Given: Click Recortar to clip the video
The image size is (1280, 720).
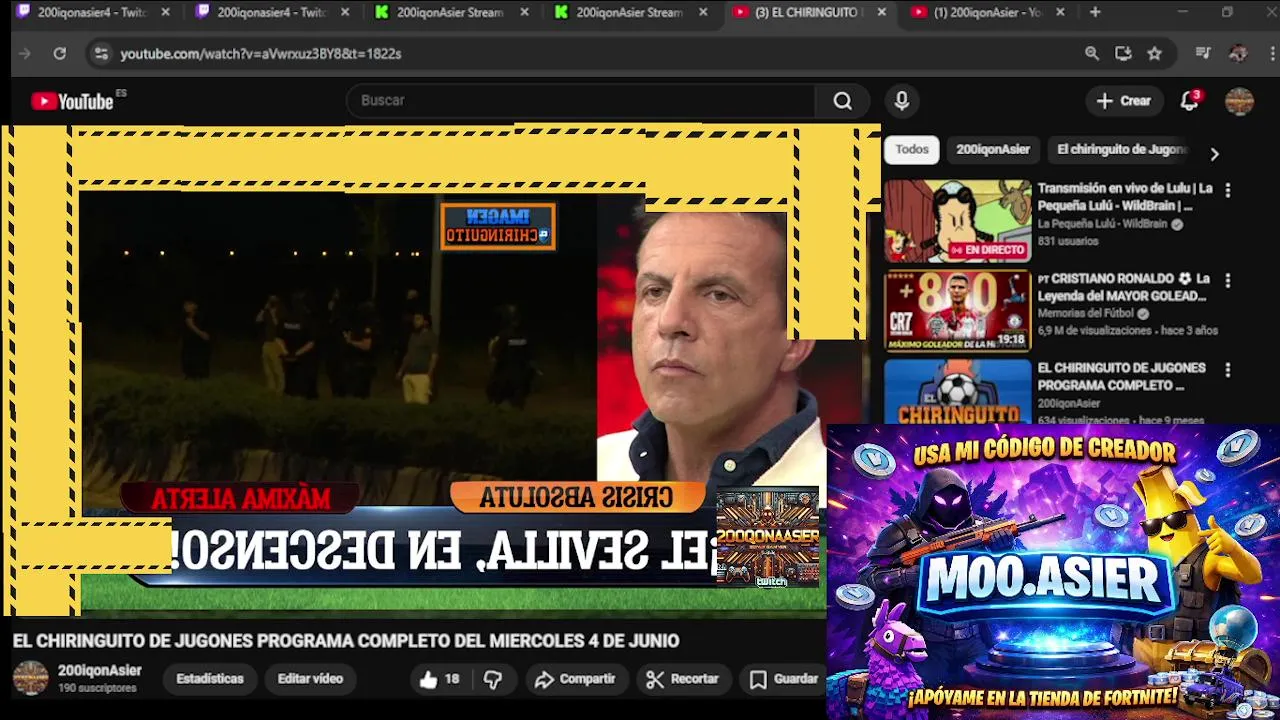Looking at the screenshot, I should click(x=682, y=679).
